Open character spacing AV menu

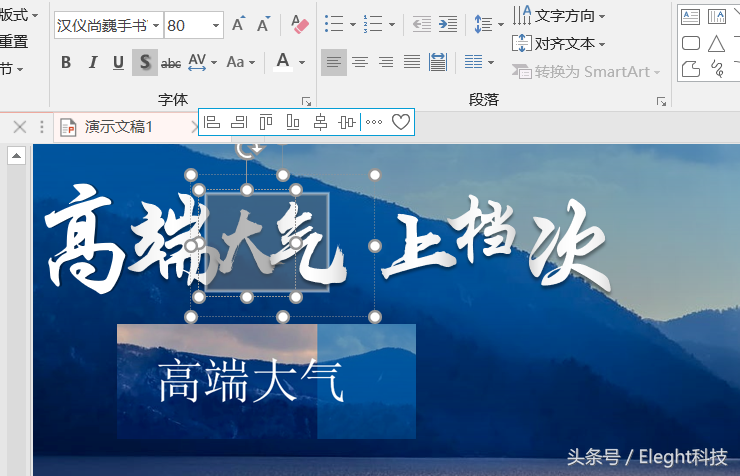(x=202, y=62)
